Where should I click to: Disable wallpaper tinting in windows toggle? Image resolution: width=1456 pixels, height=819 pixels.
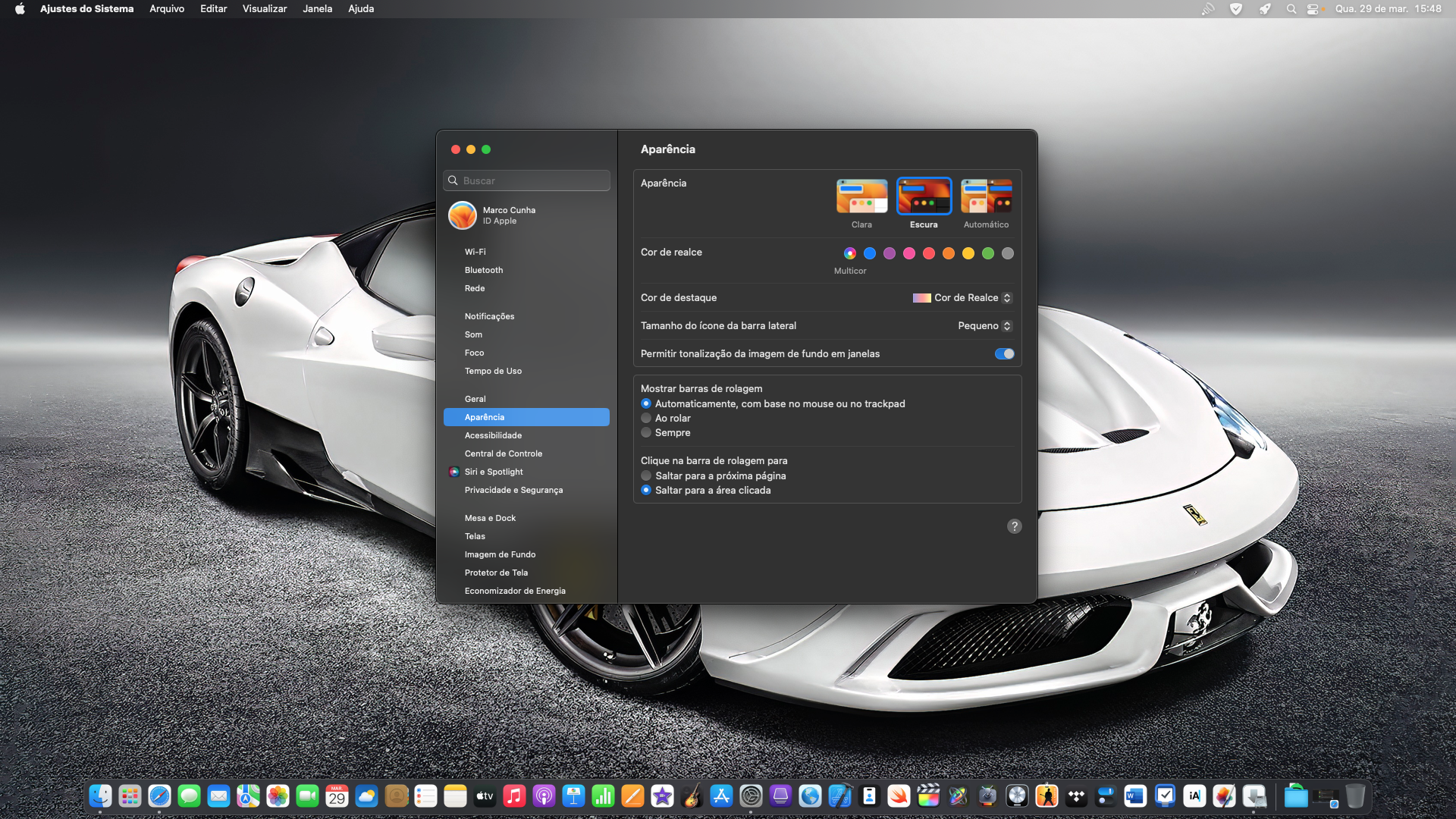[1004, 354]
